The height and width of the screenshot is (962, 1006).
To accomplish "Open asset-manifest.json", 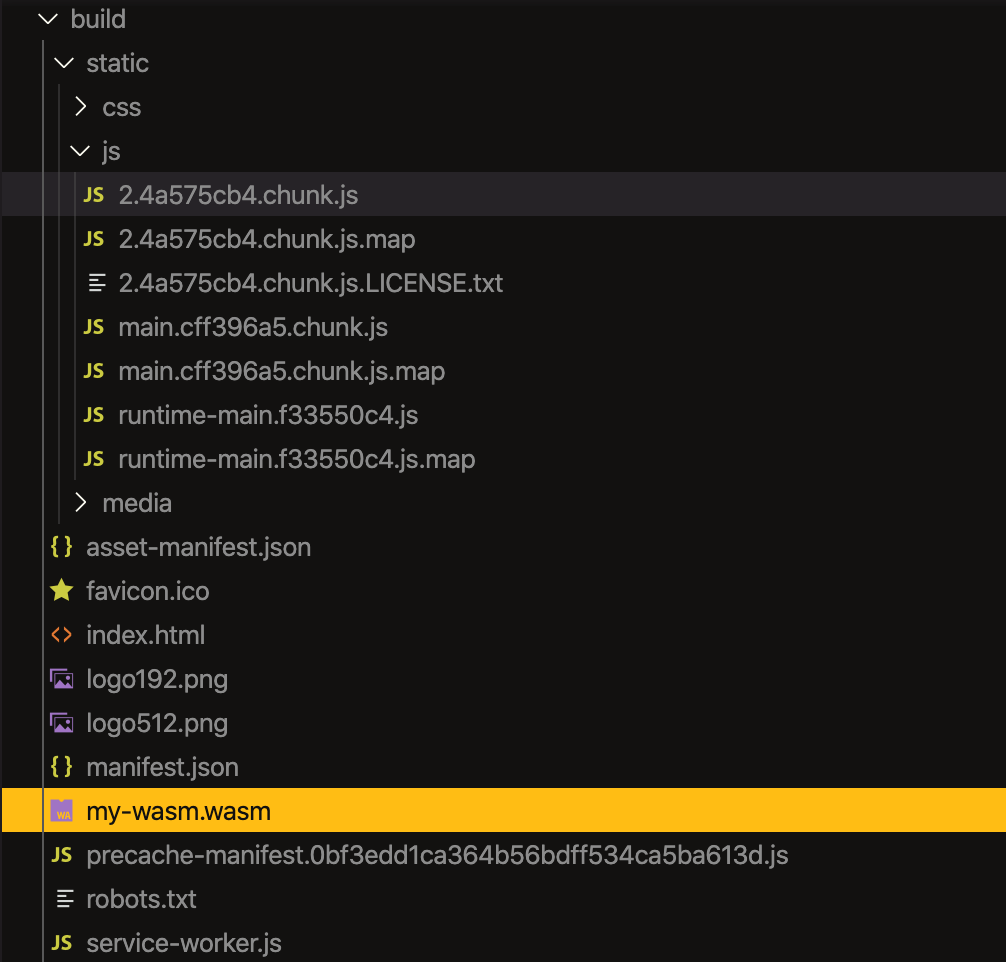I will (x=199, y=547).
